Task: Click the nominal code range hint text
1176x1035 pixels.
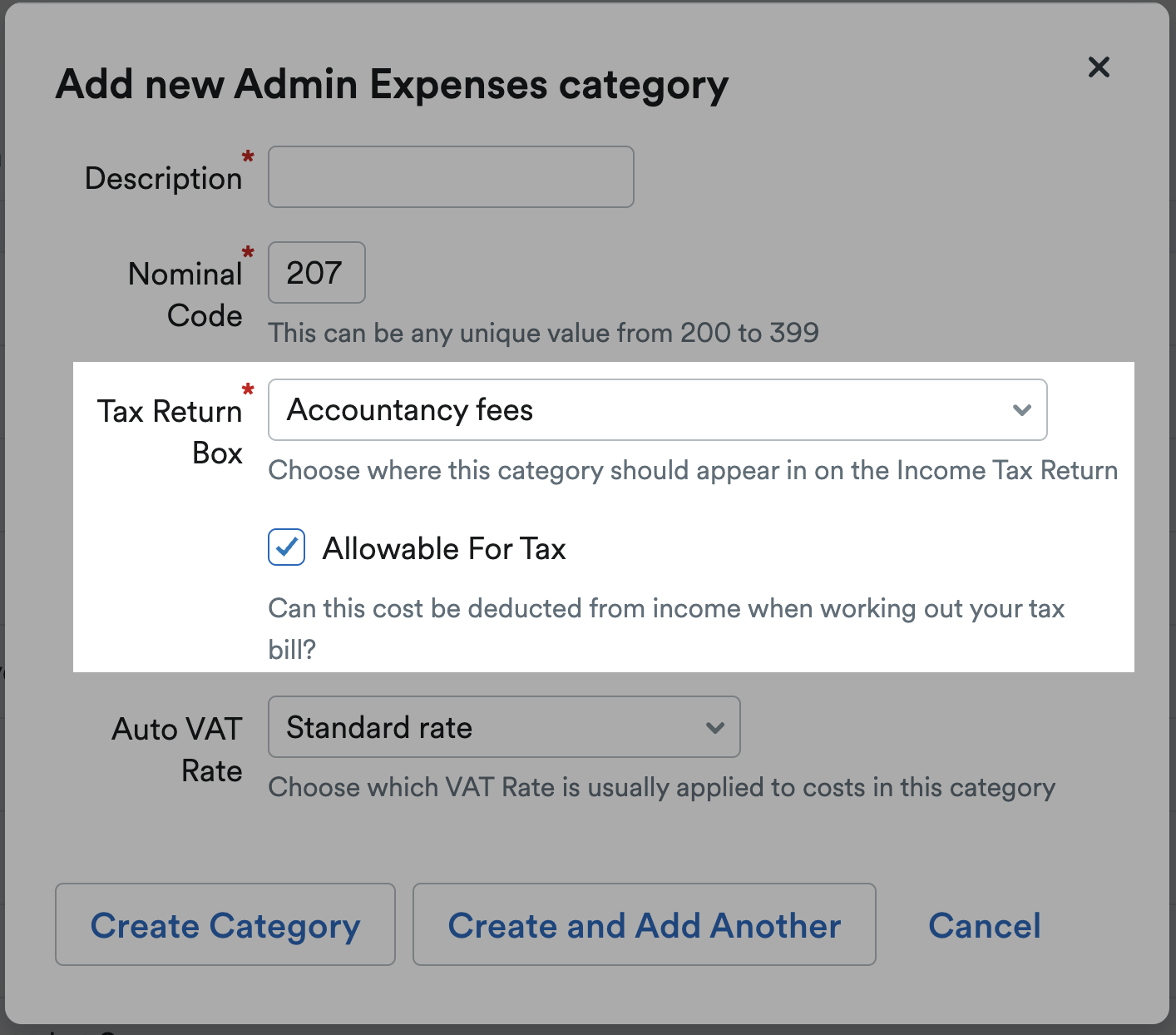Action: tap(544, 333)
